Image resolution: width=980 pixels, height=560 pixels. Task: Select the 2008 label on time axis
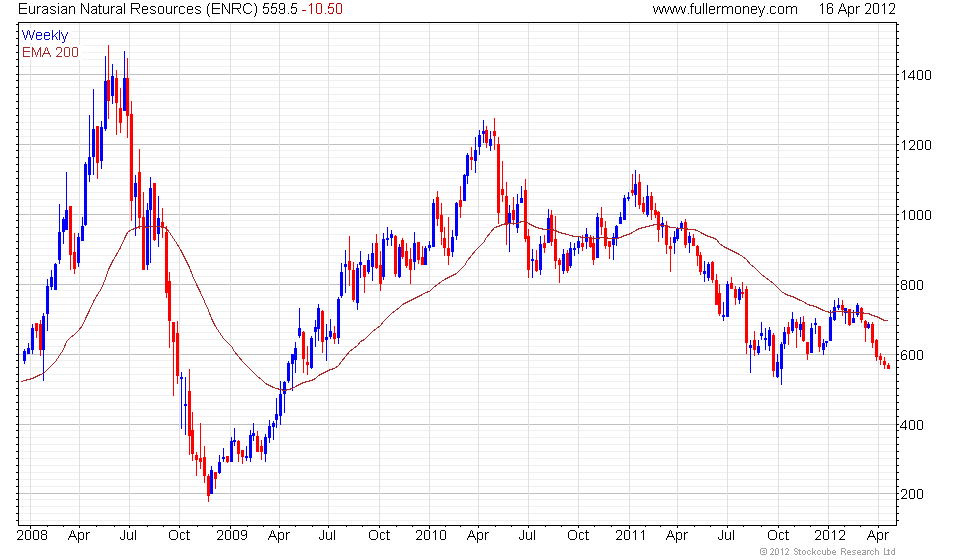pyautogui.click(x=34, y=535)
